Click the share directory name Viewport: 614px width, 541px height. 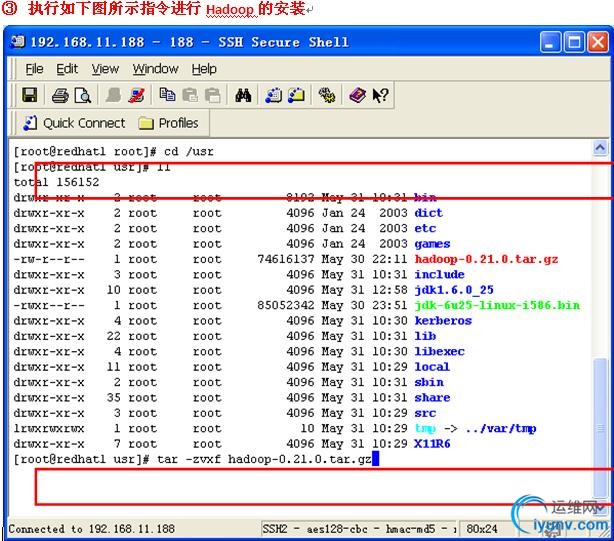[x=432, y=398]
